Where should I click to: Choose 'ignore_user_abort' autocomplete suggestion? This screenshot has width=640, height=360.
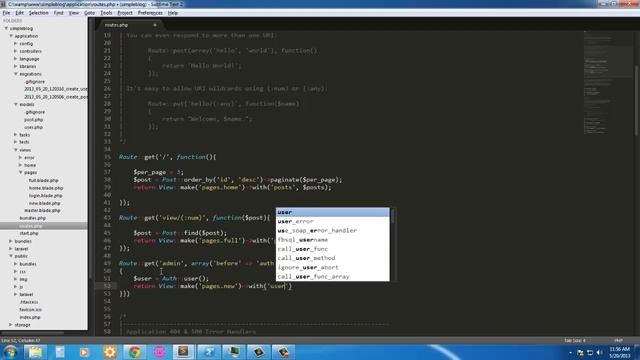coord(333,267)
